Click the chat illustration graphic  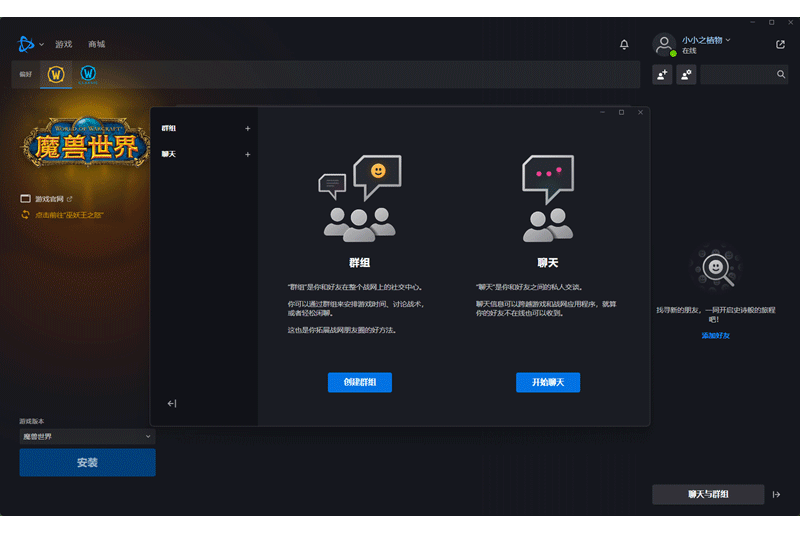pyautogui.click(x=548, y=198)
